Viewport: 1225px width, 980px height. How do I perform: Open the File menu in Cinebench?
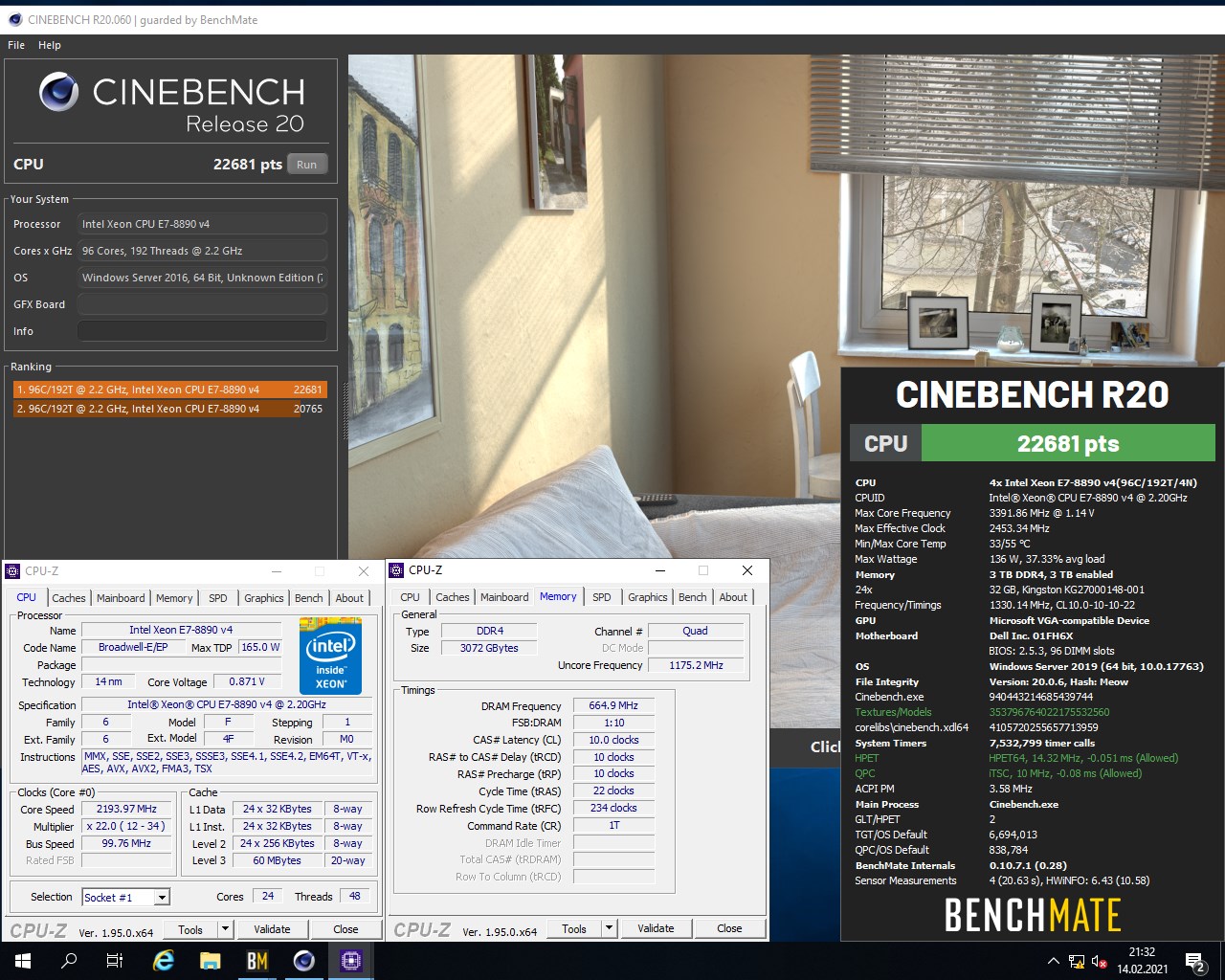[x=16, y=45]
